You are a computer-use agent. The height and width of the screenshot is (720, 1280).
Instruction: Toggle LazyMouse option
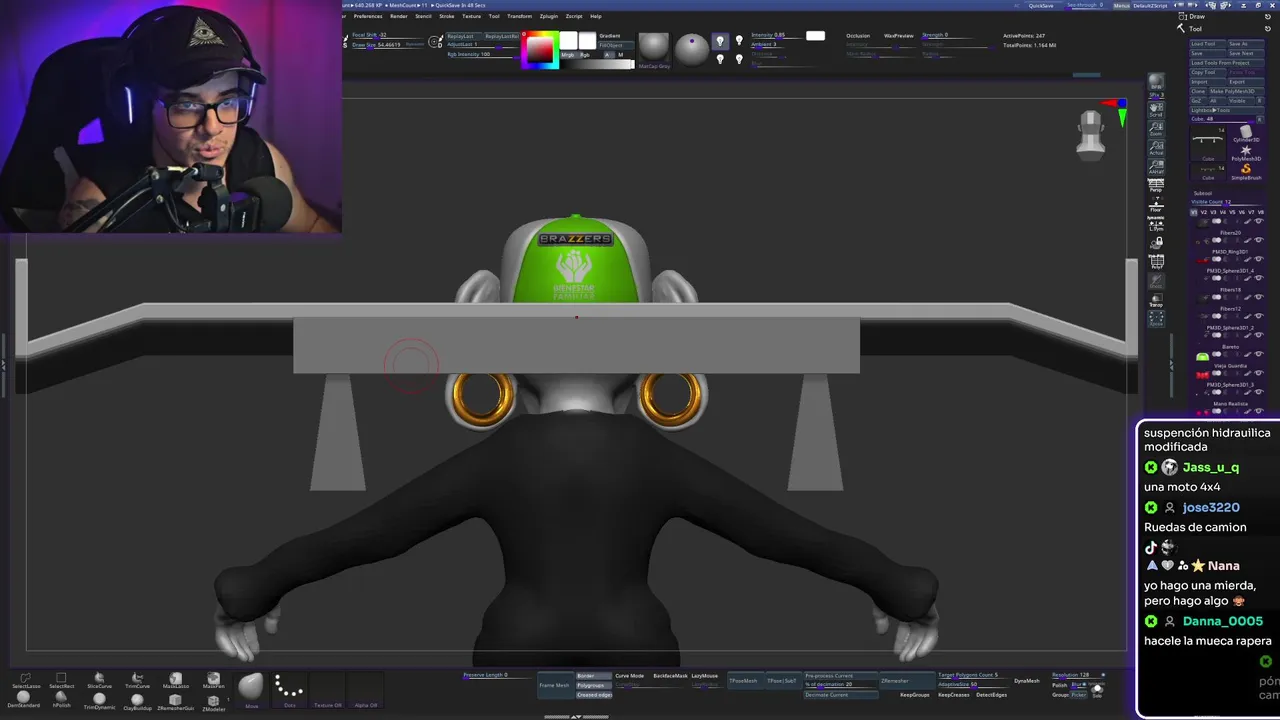pyautogui.click(x=705, y=676)
